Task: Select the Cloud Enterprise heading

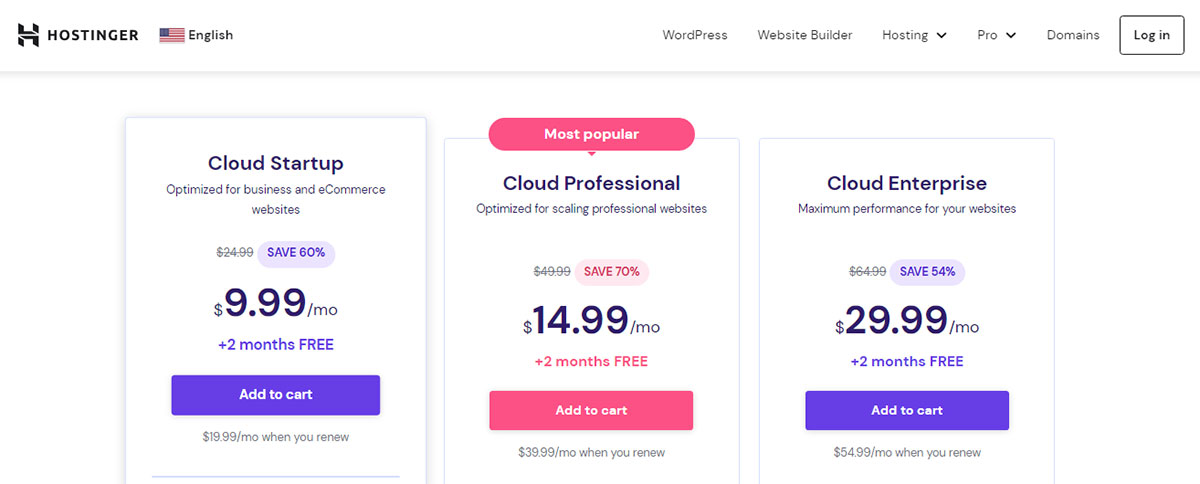Action: coord(907,183)
